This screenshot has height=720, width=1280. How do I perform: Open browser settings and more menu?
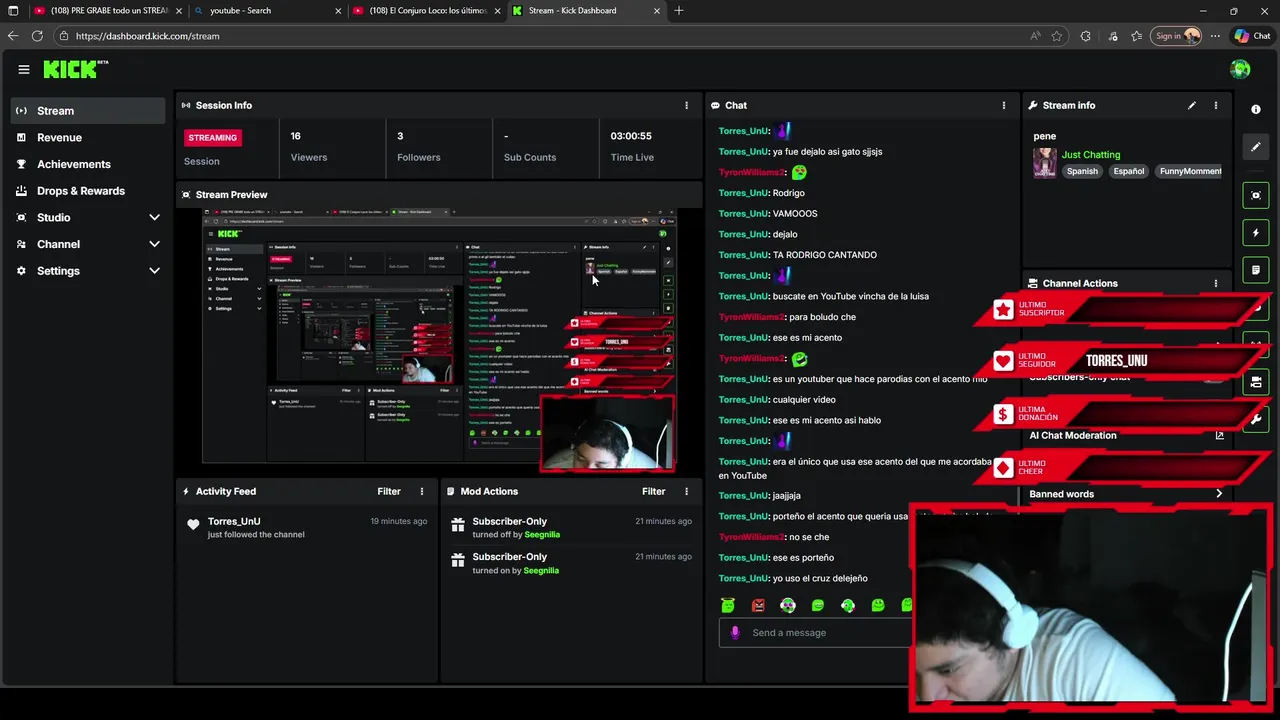(1215, 36)
